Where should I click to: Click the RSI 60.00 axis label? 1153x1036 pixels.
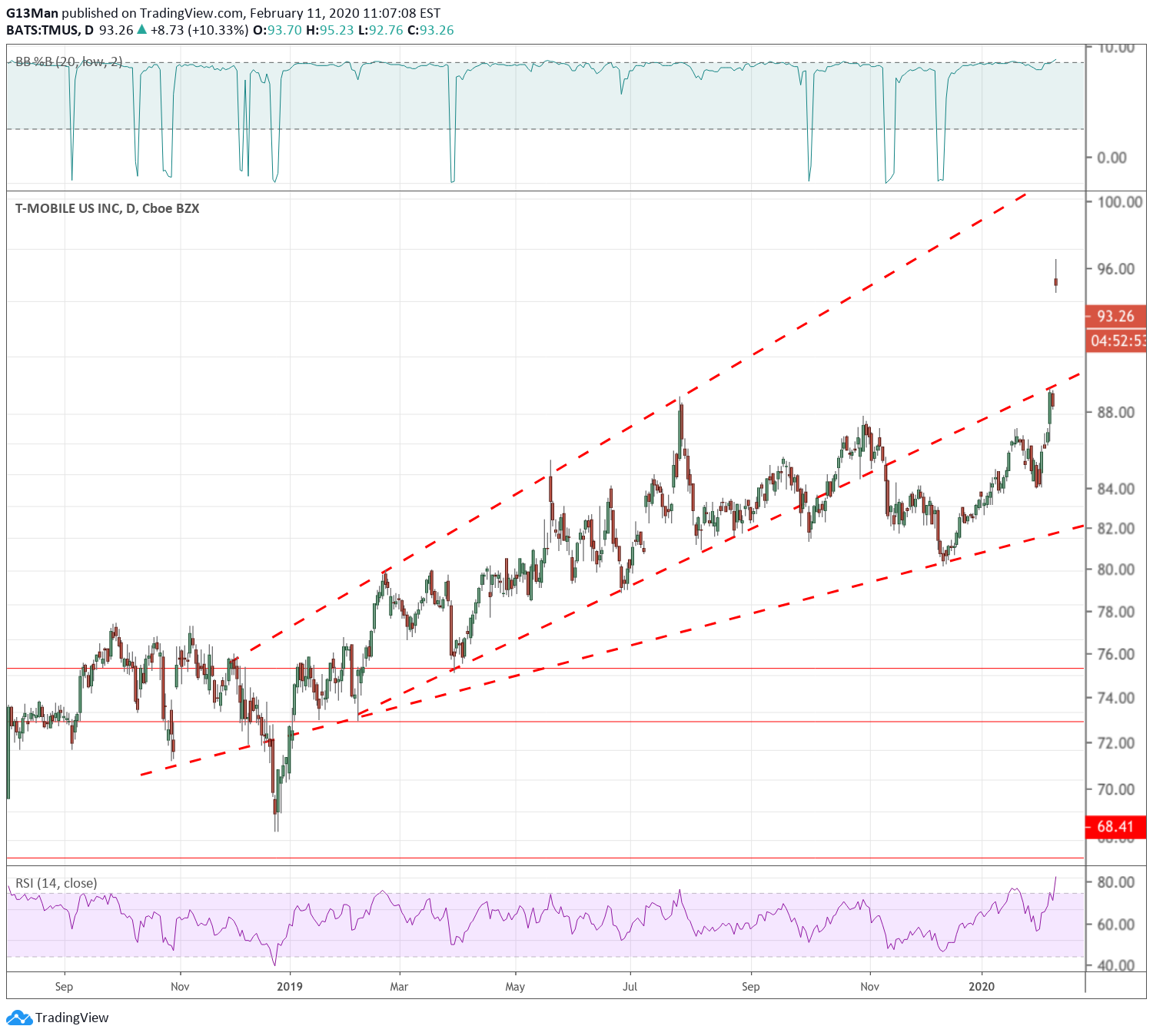[1116, 925]
